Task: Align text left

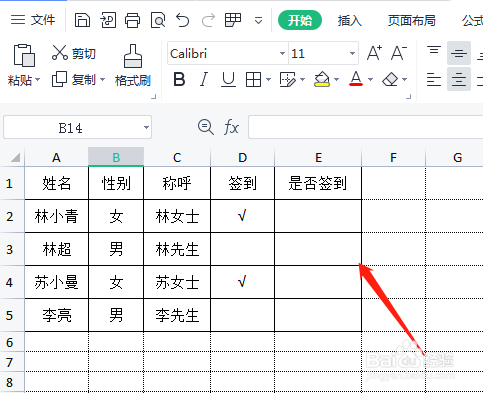Action: (x=434, y=80)
